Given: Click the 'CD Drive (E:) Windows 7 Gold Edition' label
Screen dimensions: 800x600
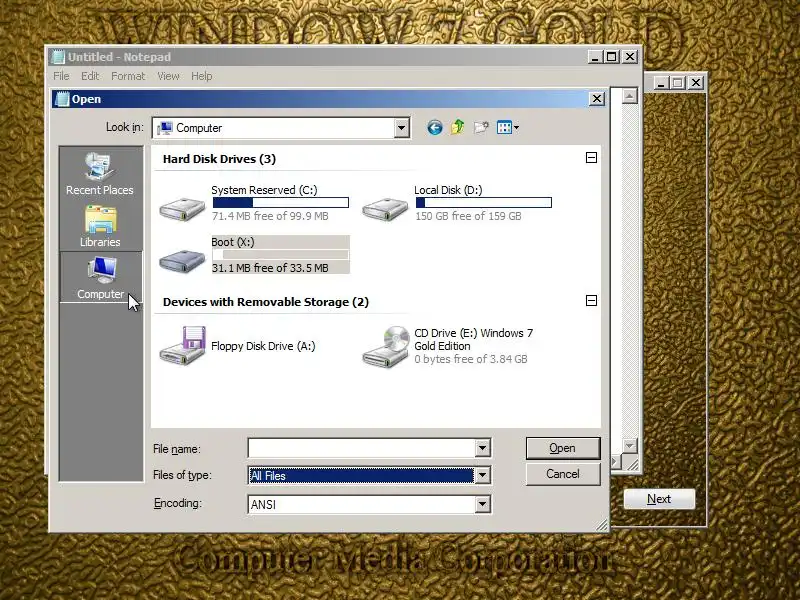Looking at the screenshot, I should coord(473,339).
